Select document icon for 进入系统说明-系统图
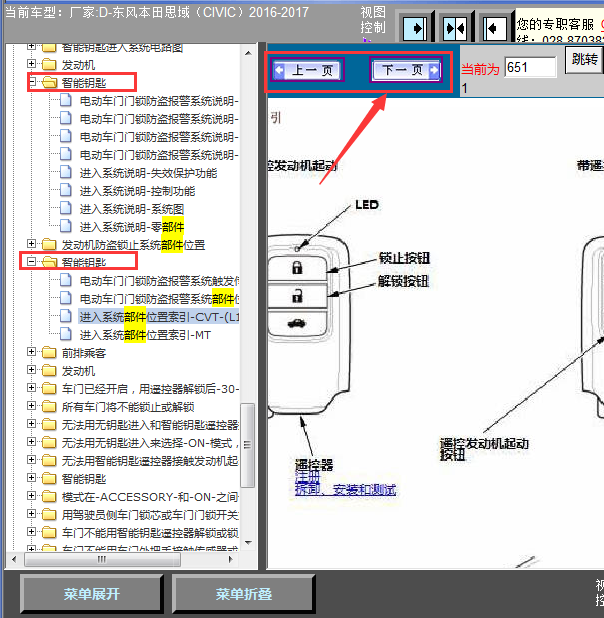 point(65,208)
